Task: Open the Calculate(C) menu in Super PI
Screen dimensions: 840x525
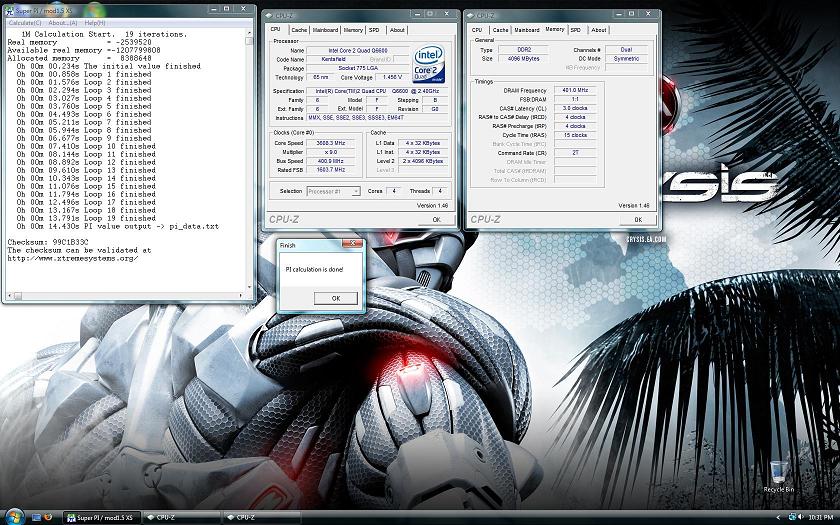Action: pyautogui.click(x=25, y=23)
